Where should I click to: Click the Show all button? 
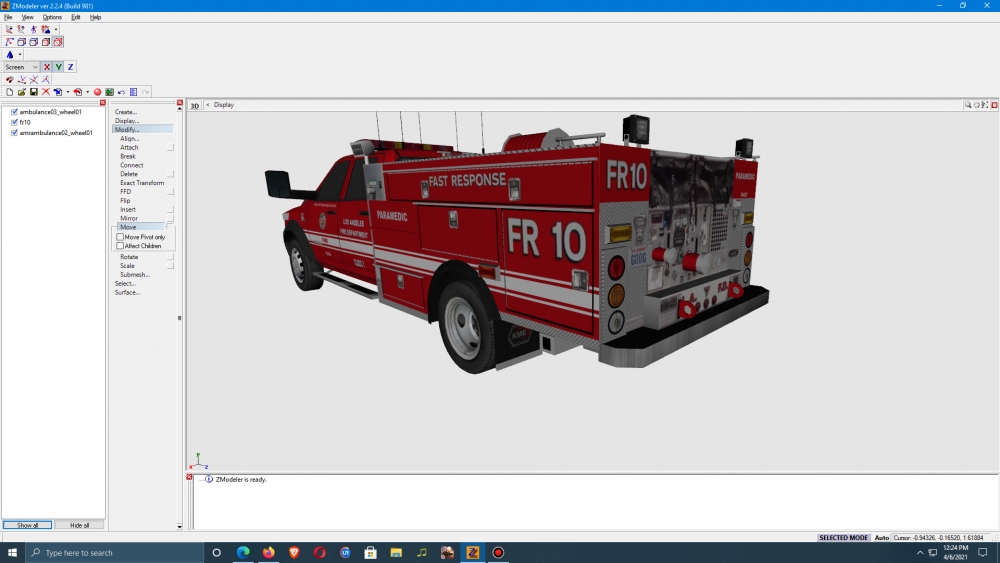click(x=27, y=525)
